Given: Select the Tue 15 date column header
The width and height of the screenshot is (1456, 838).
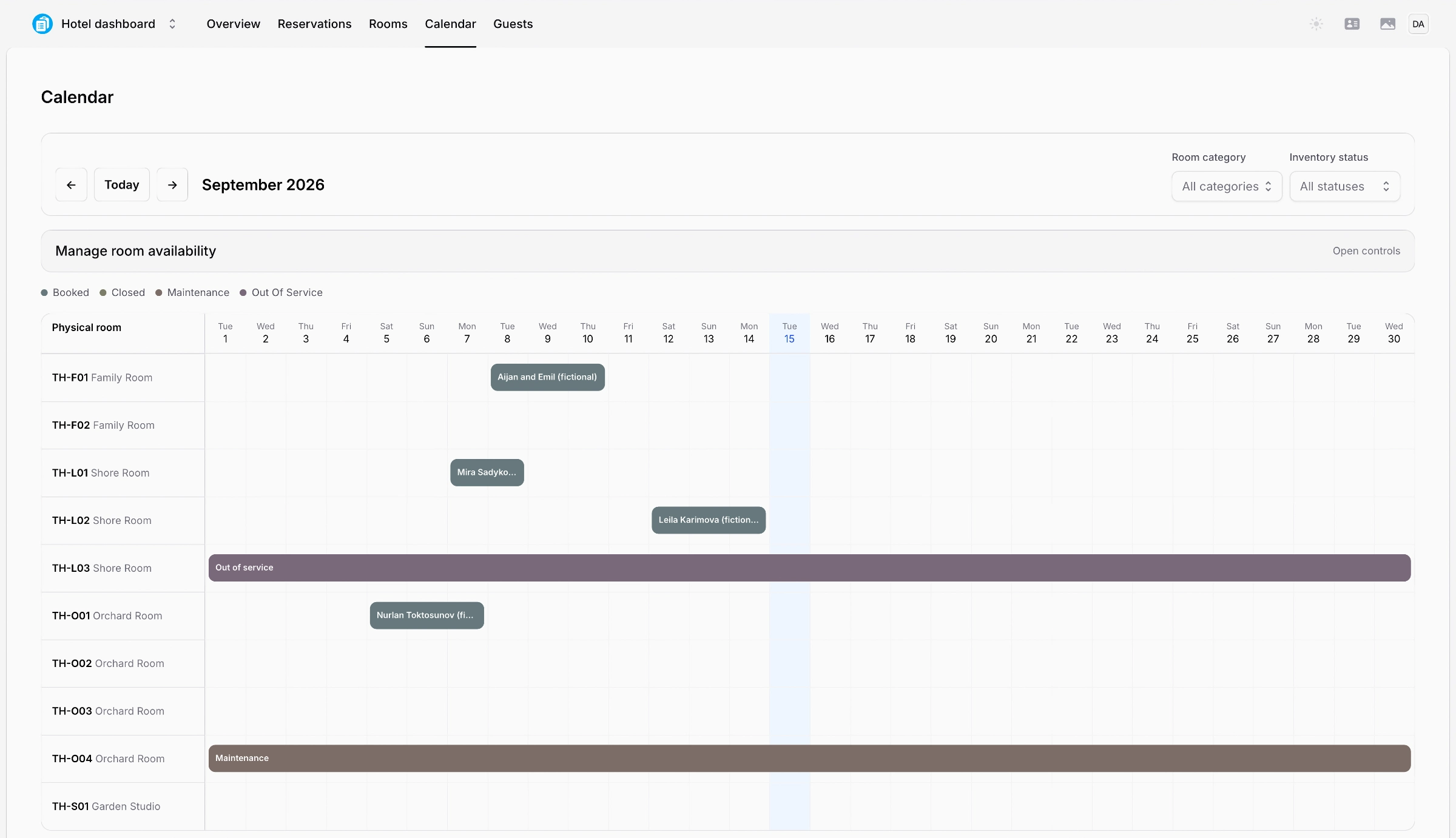Looking at the screenshot, I should [x=789, y=333].
